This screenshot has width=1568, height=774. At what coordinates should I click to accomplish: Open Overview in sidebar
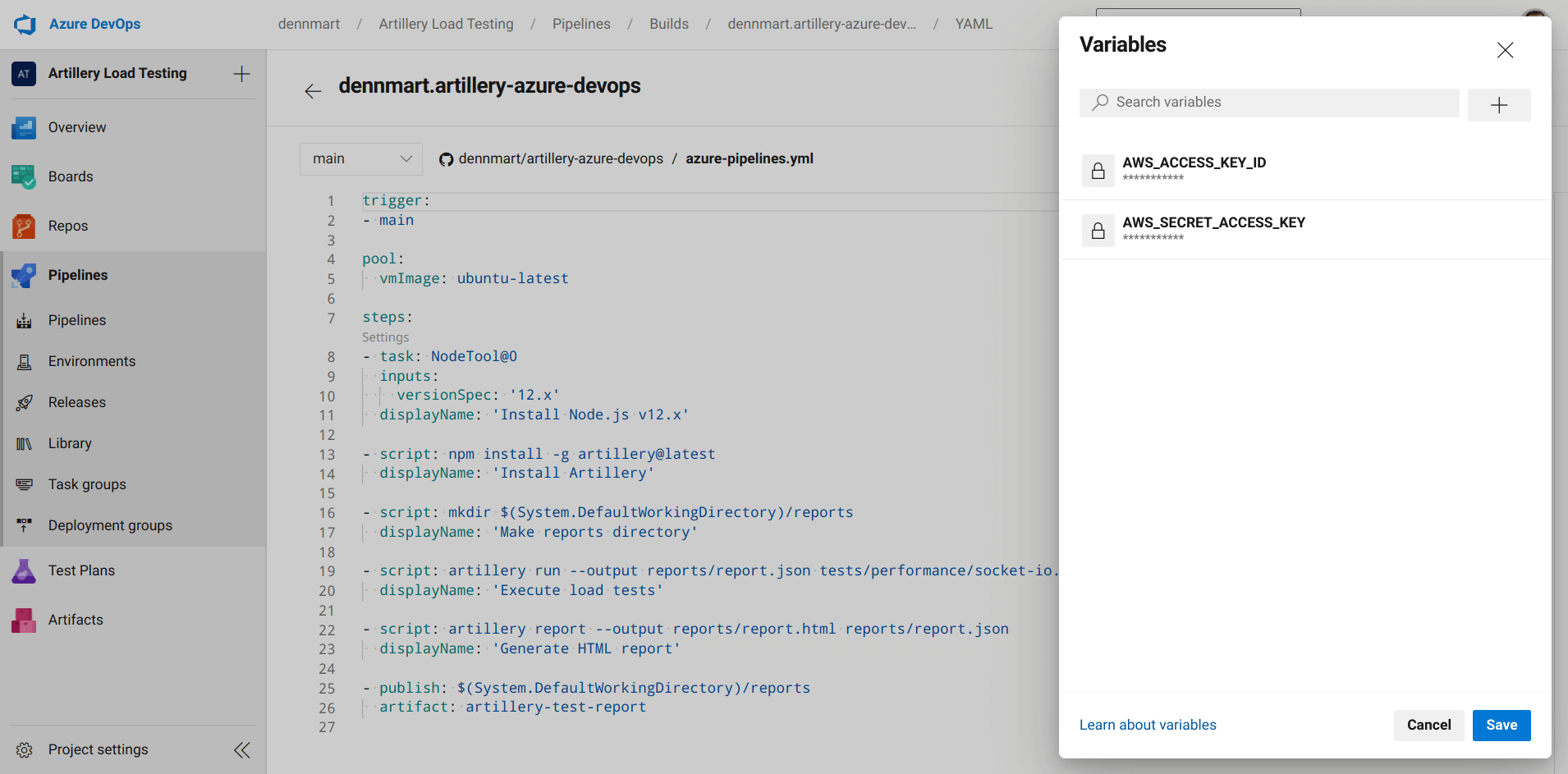[x=77, y=127]
